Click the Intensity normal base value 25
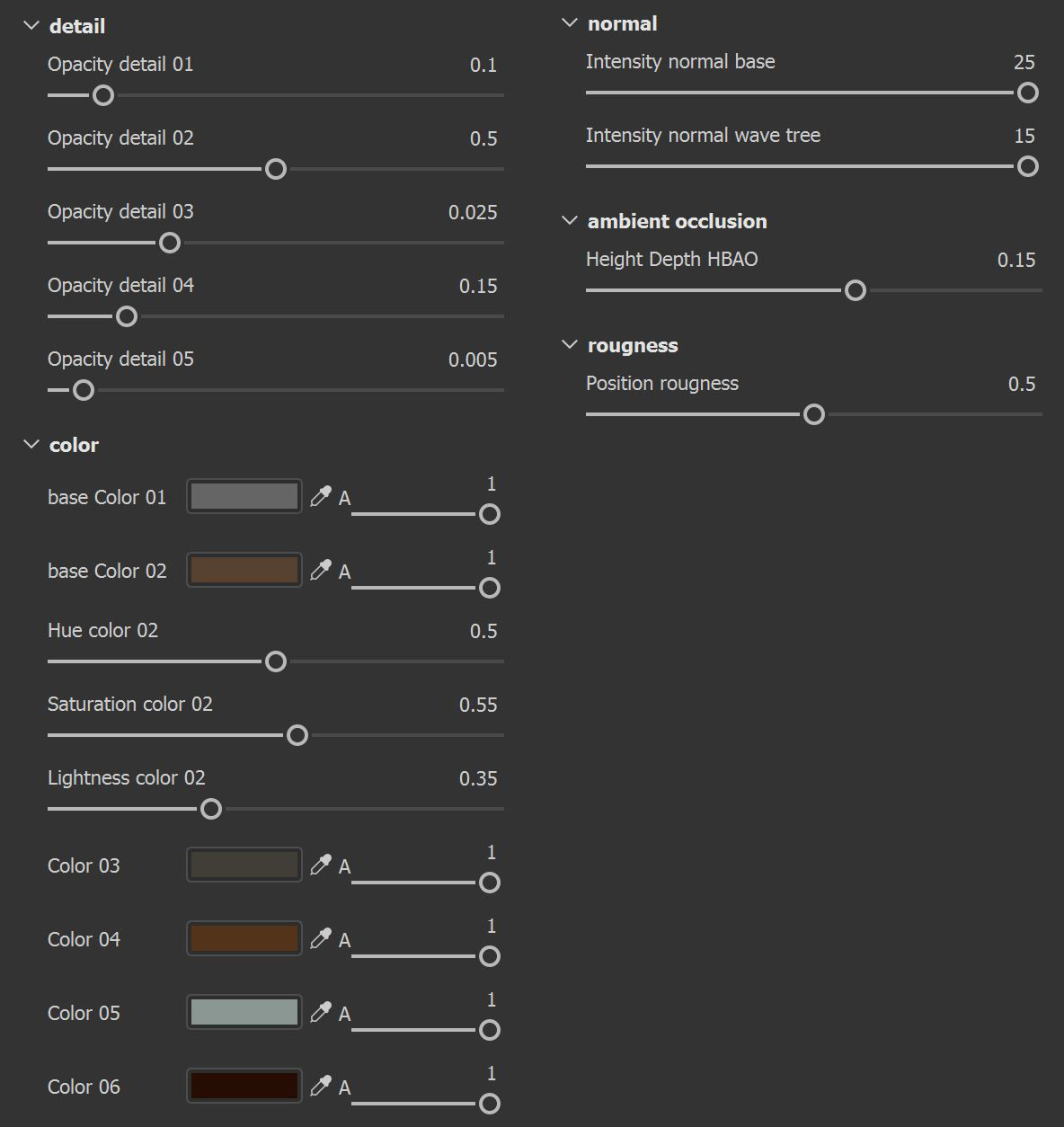 (1024, 62)
